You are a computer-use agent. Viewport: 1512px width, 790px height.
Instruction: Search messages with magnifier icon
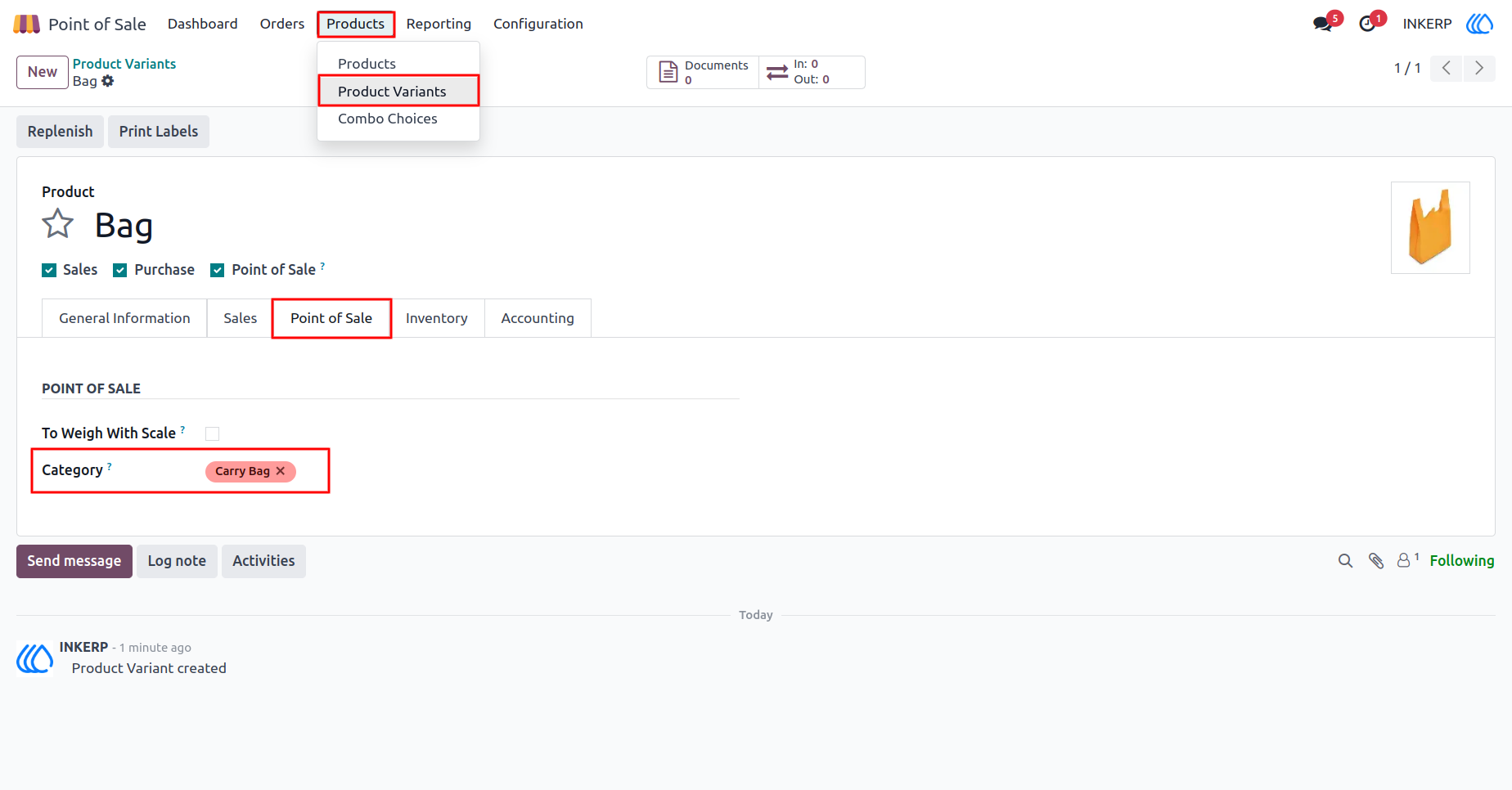[x=1345, y=561]
